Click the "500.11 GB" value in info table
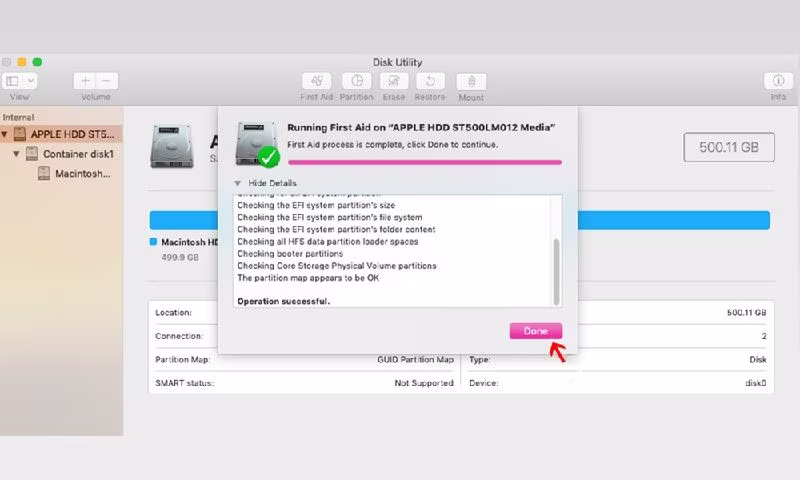The height and width of the screenshot is (480, 800). pos(746,313)
